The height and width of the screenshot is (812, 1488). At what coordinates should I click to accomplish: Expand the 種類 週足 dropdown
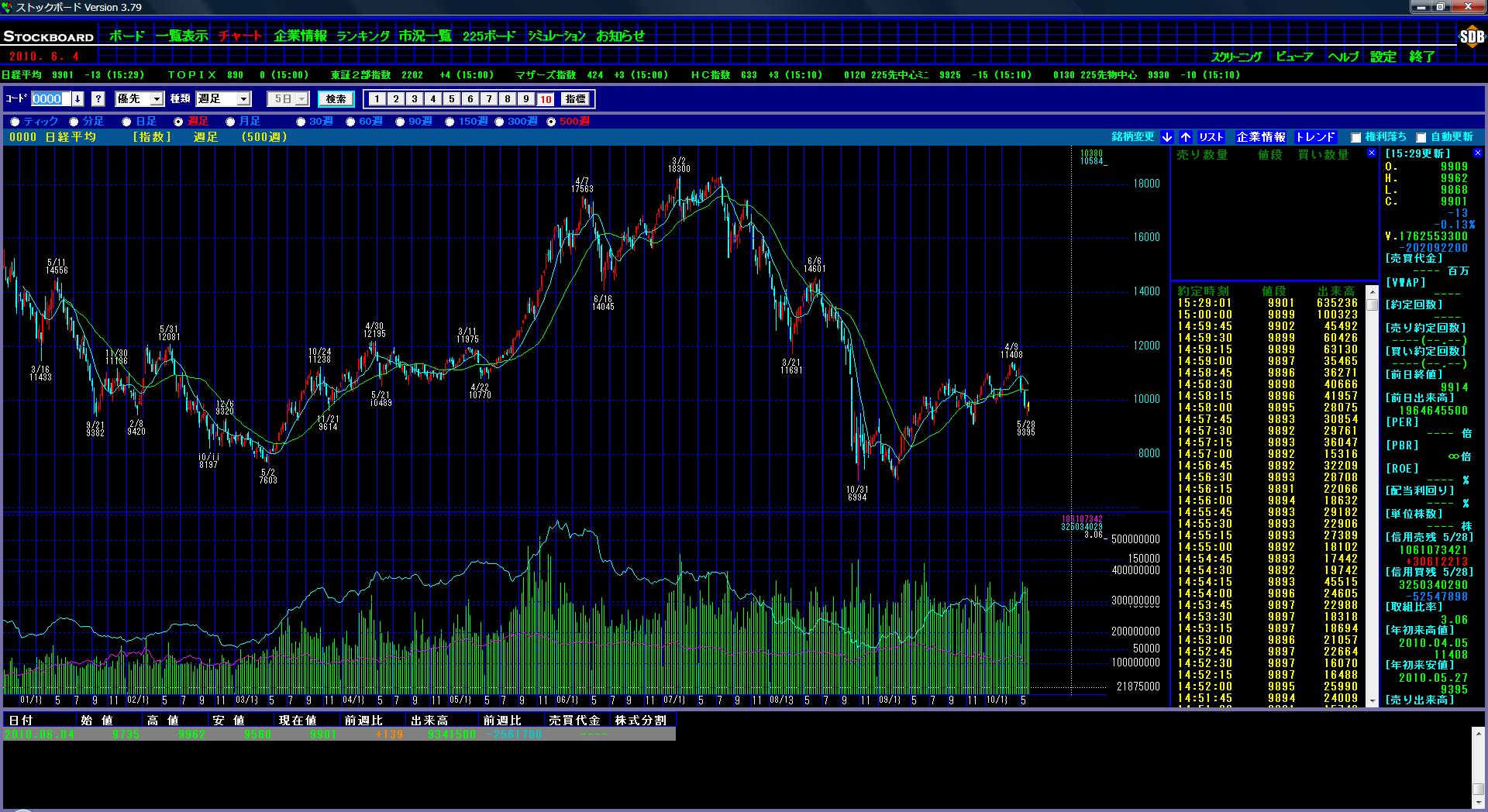pos(243,99)
